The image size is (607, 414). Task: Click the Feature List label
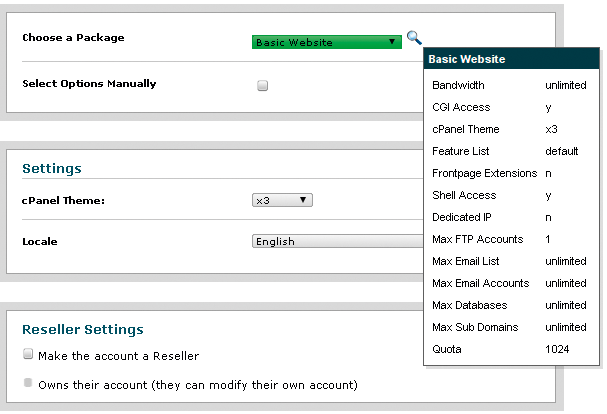461,151
